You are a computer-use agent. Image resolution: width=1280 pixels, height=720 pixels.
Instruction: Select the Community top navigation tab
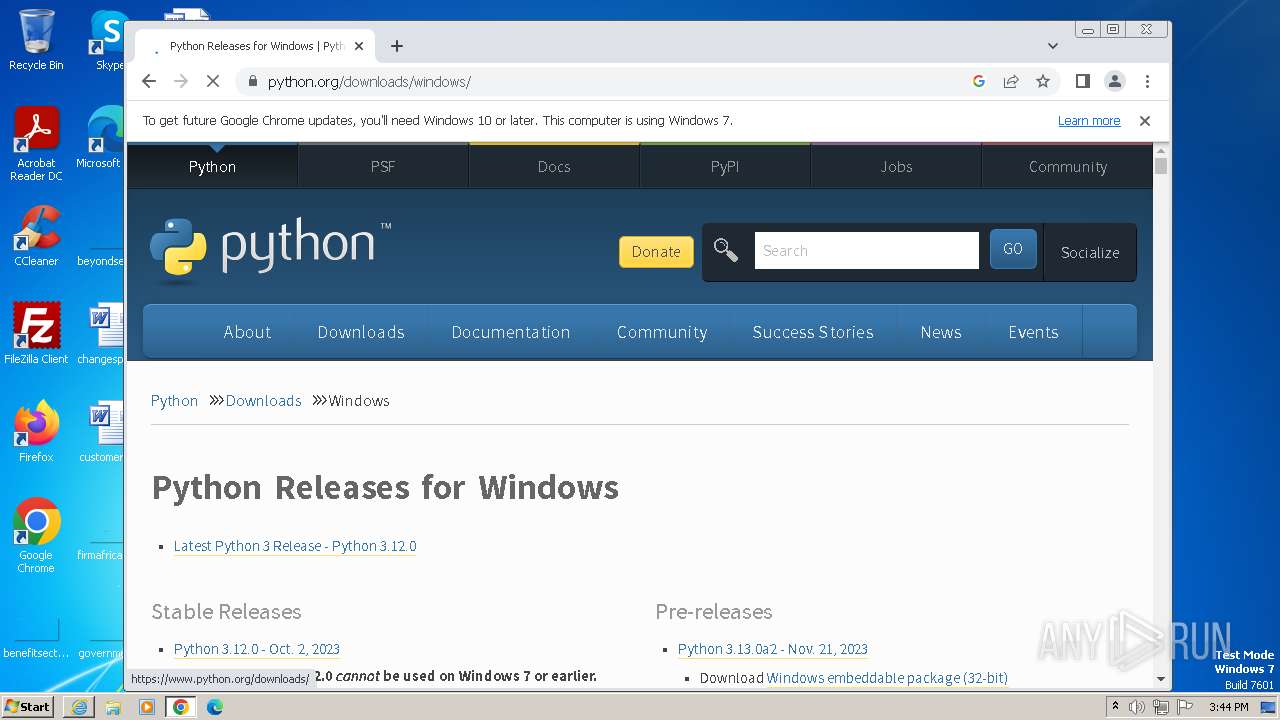click(x=1068, y=167)
